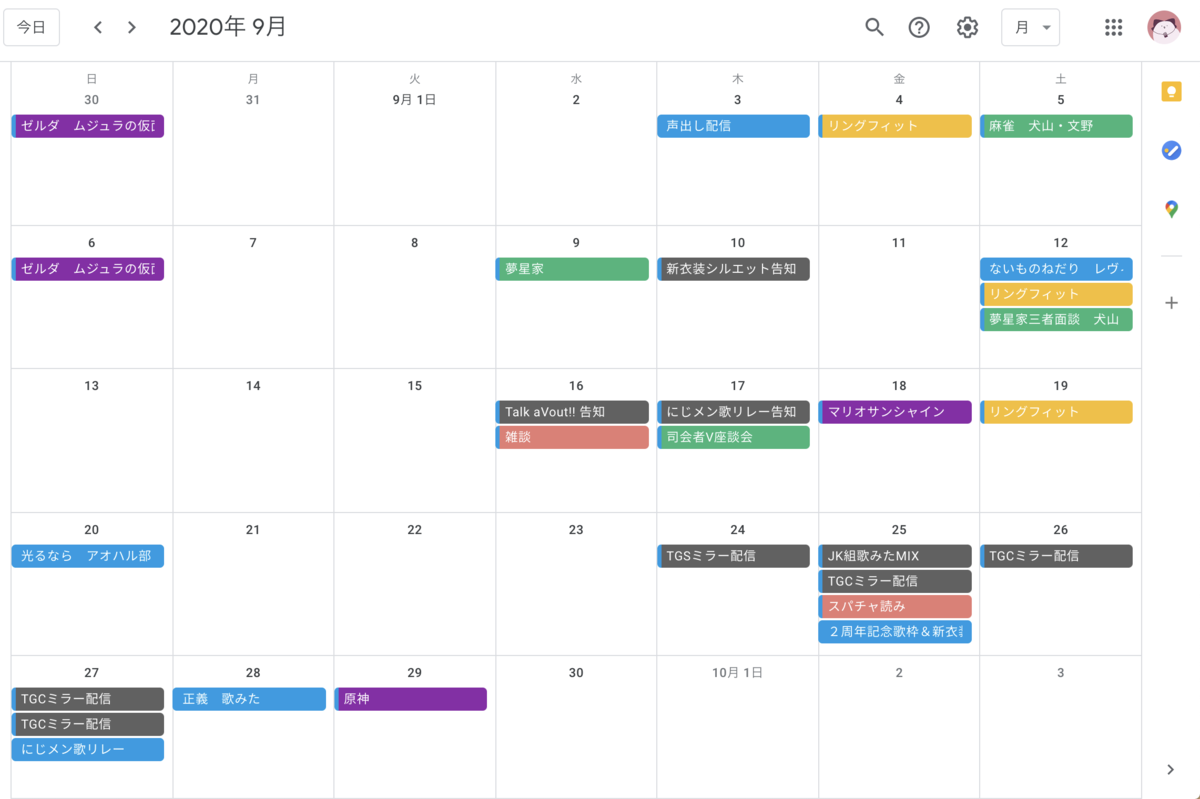Viewport: 1200px width, 799px height.
Task: Open the Settings gear menu
Action: (x=967, y=27)
